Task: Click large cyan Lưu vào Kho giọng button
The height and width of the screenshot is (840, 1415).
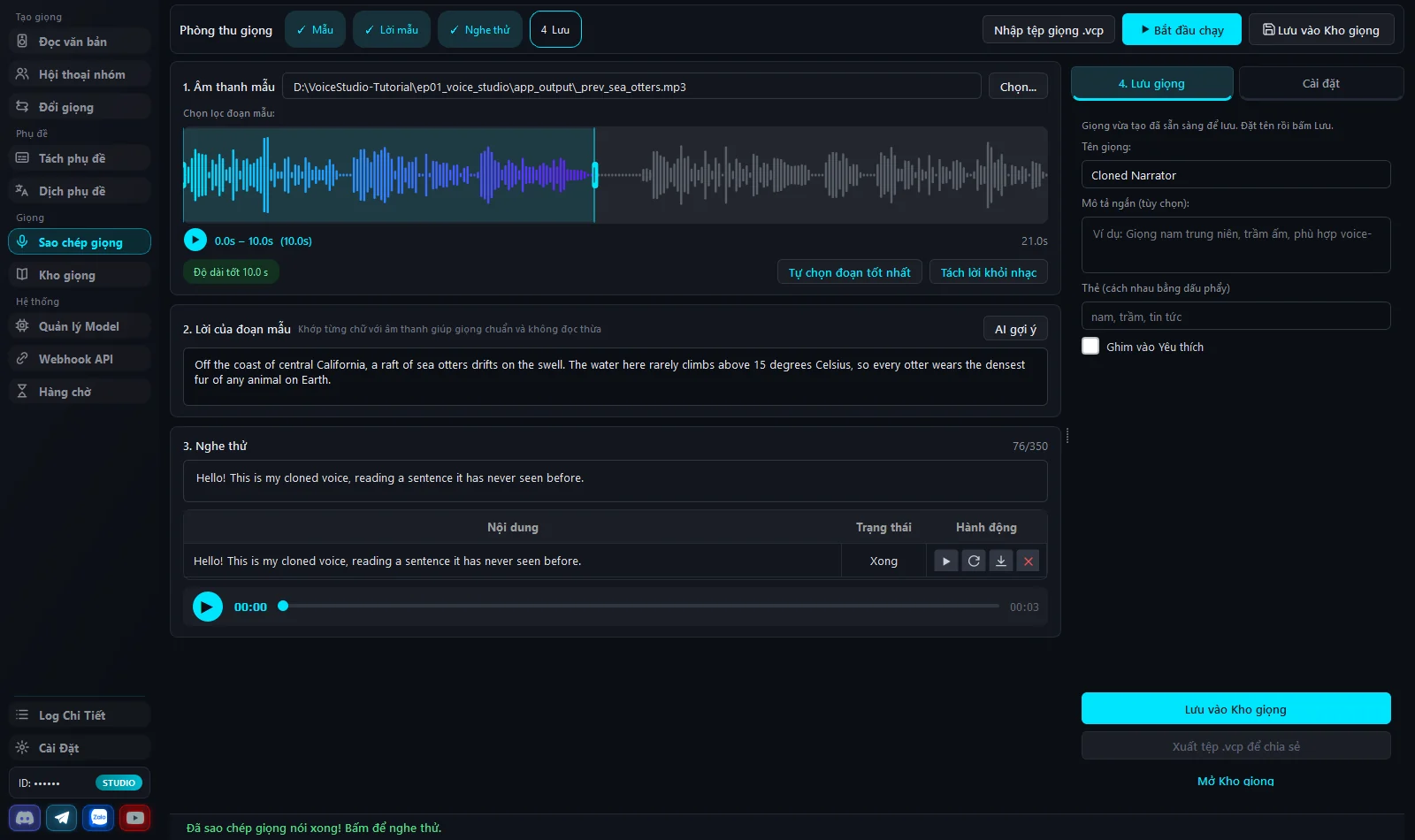Action: (1235, 708)
